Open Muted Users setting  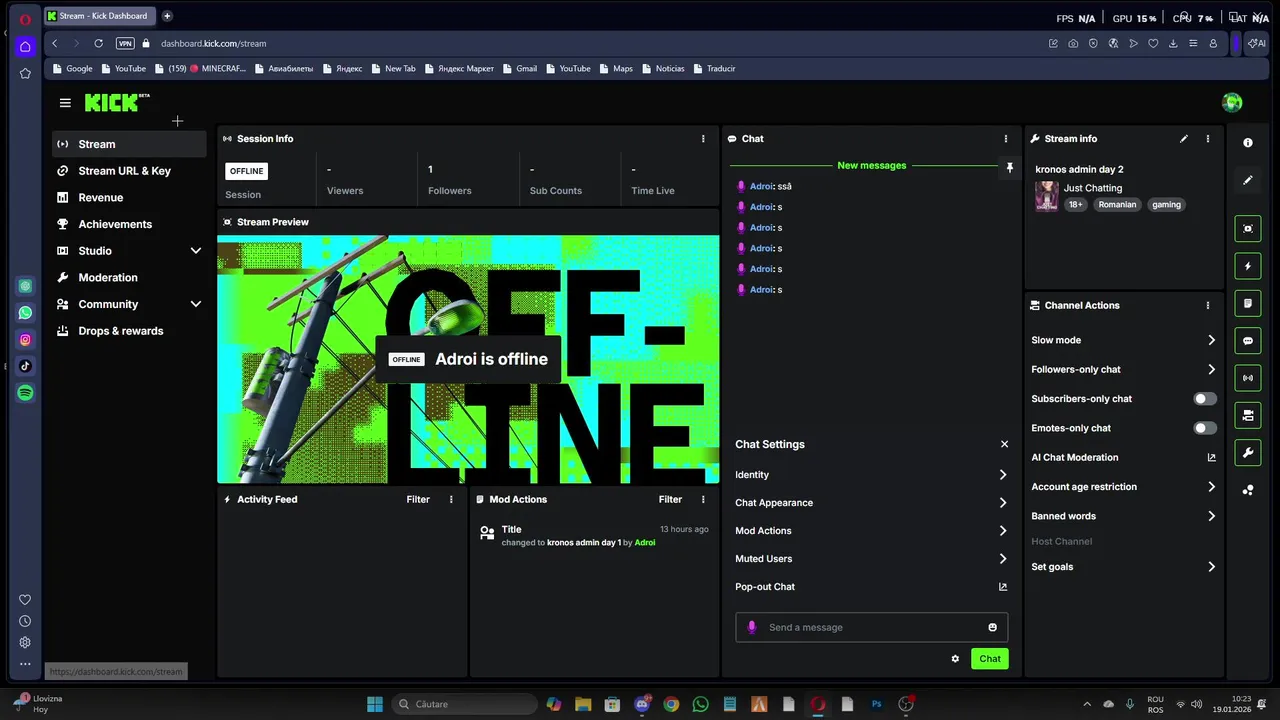(x=871, y=559)
